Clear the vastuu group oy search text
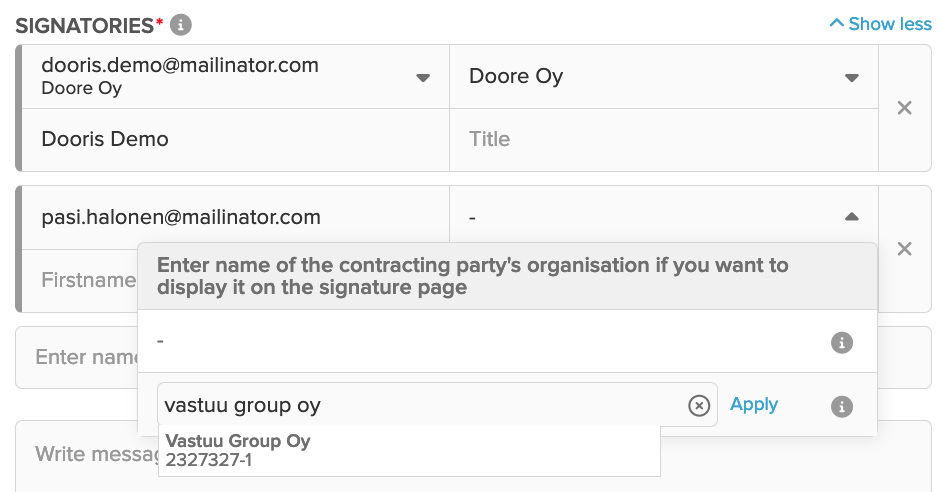 point(699,405)
